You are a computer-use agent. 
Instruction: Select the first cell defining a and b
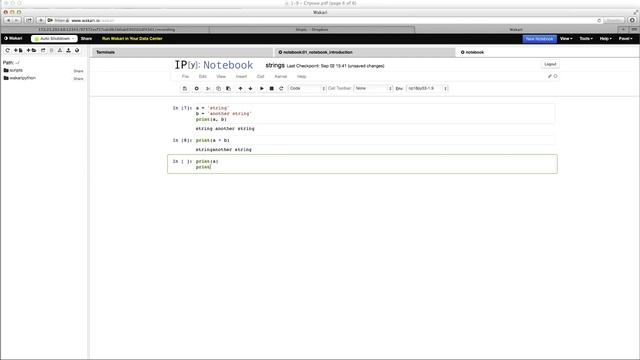pos(375,113)
